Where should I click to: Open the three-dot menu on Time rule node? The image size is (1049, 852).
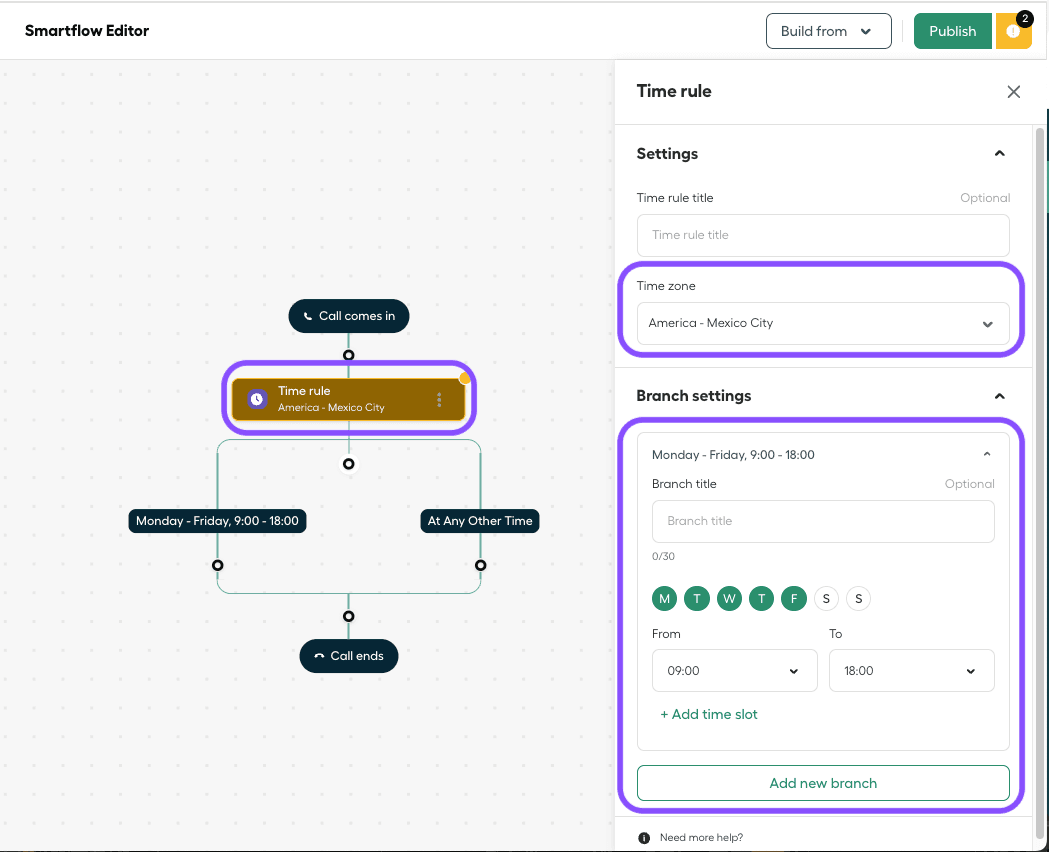439,400
